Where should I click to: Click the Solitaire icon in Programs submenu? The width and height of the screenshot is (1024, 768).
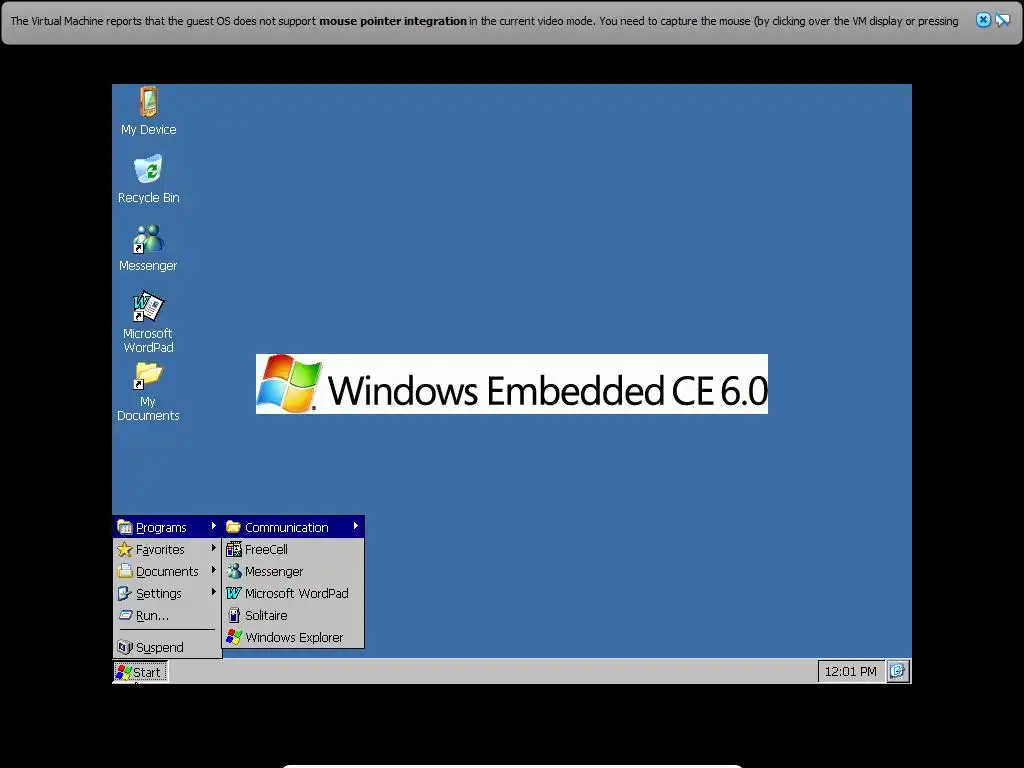[234, 615]
